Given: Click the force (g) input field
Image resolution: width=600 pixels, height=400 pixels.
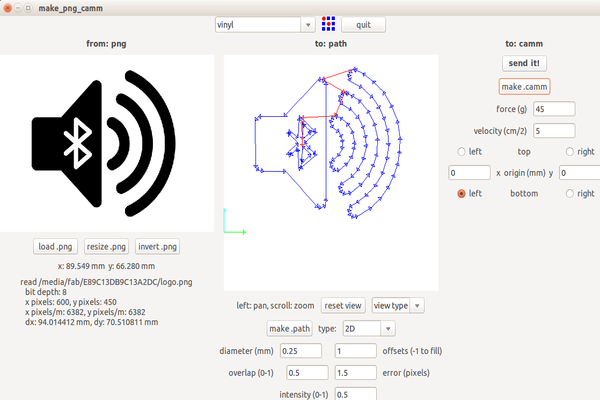Looking at the screenshot, I should click(554, 109).
